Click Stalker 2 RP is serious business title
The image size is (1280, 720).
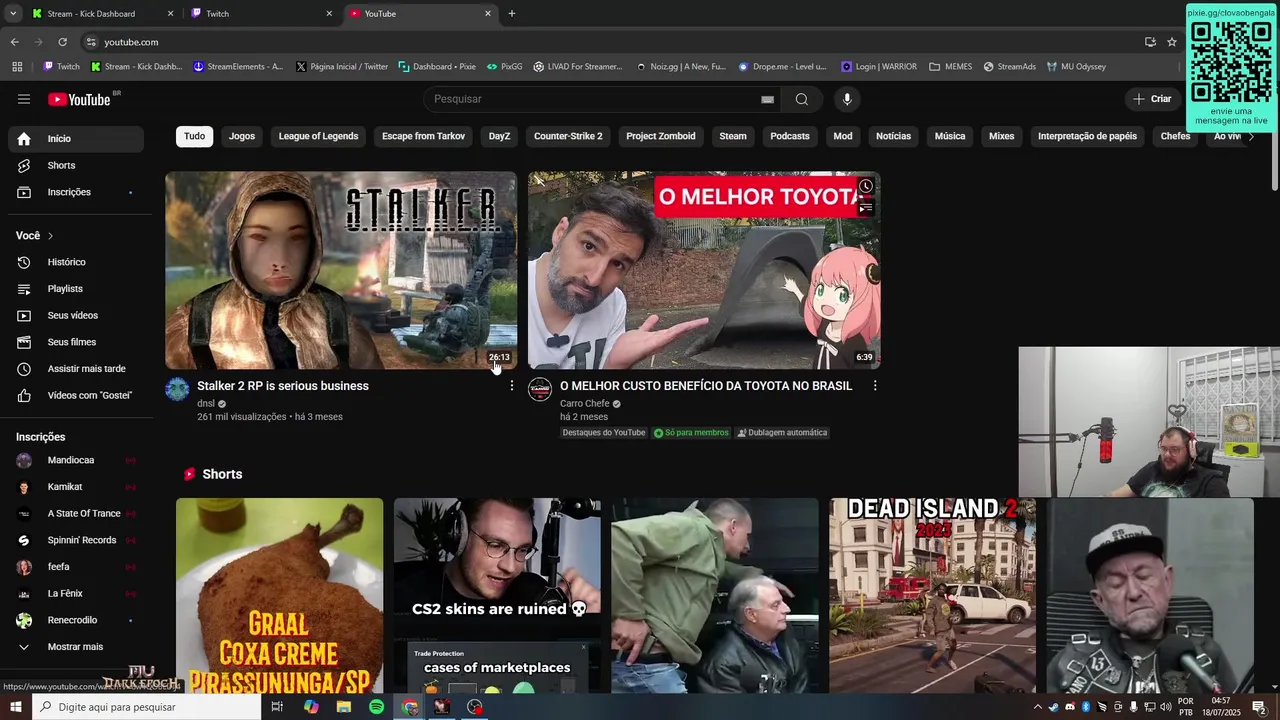[283, 386]
